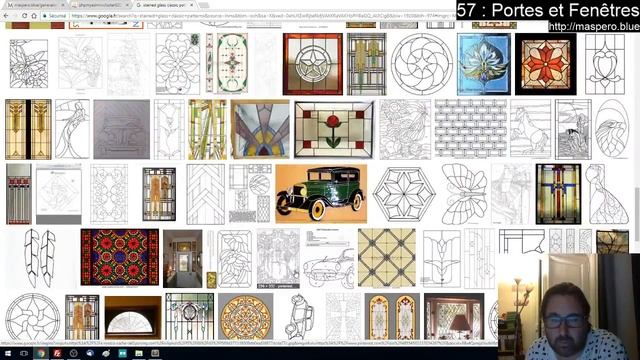Open the convertible car line drawing image
This screenshot has width=640, height=360.
(329, 259)
